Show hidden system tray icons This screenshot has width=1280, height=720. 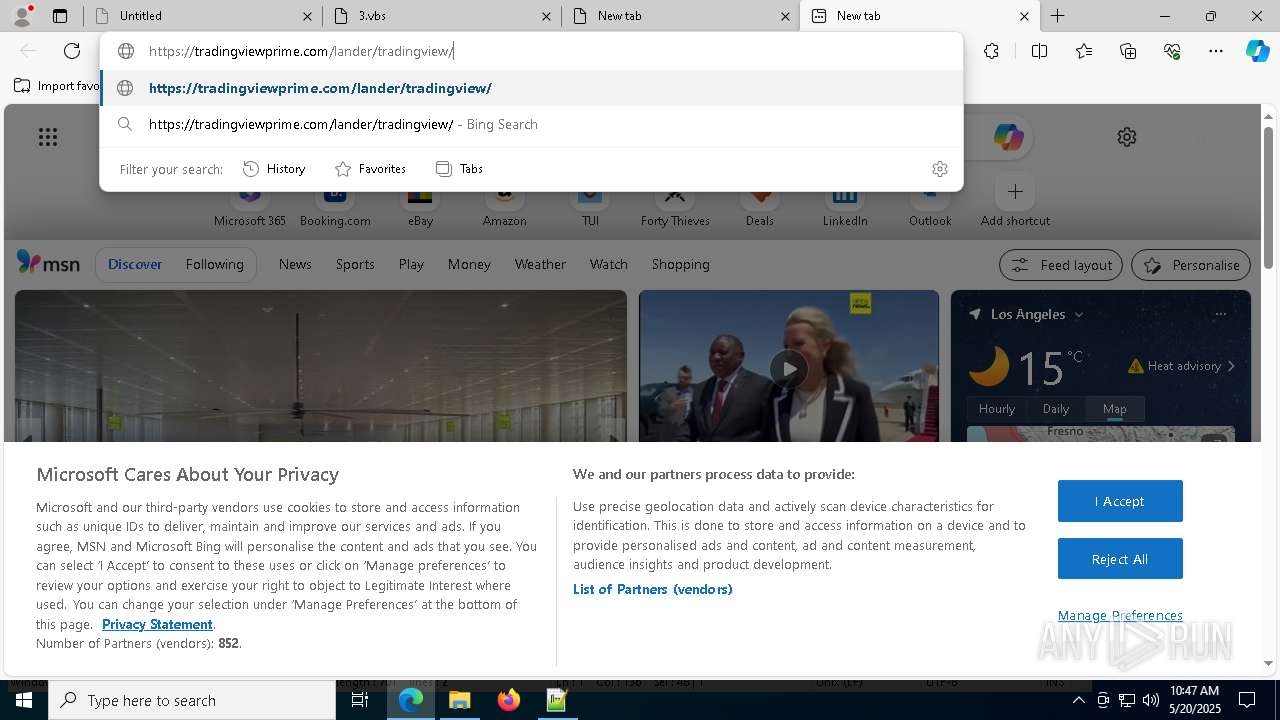point(1078,700)
